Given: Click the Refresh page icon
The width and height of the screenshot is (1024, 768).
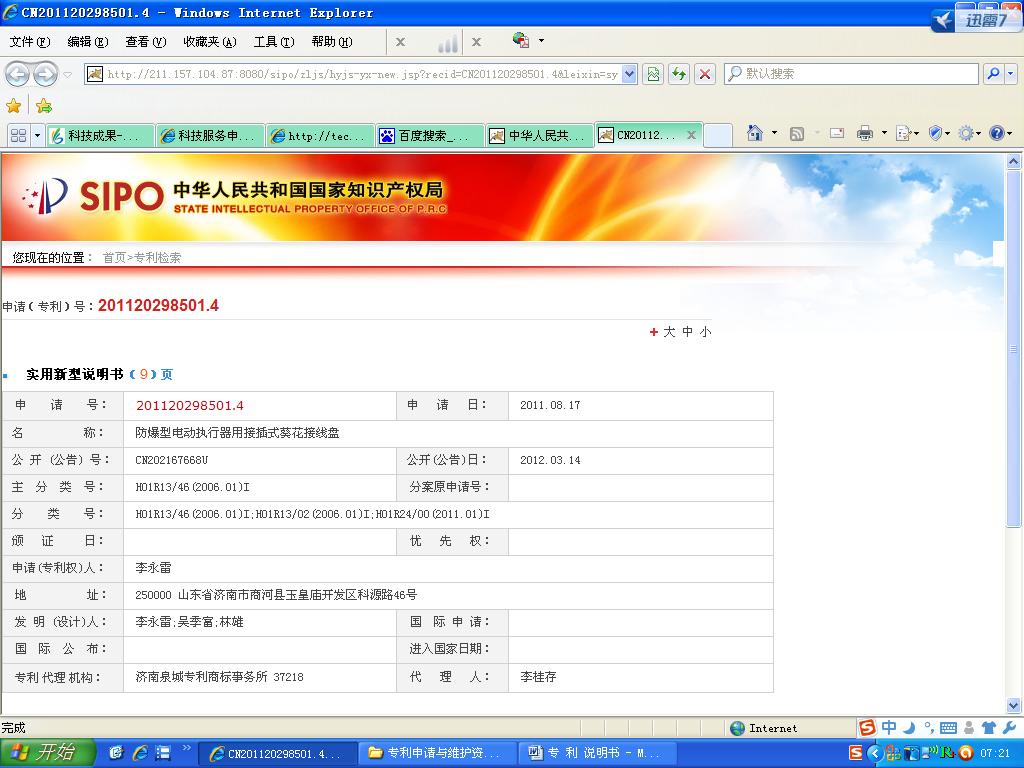Looking at the screenshot, I should click(679, 74).
